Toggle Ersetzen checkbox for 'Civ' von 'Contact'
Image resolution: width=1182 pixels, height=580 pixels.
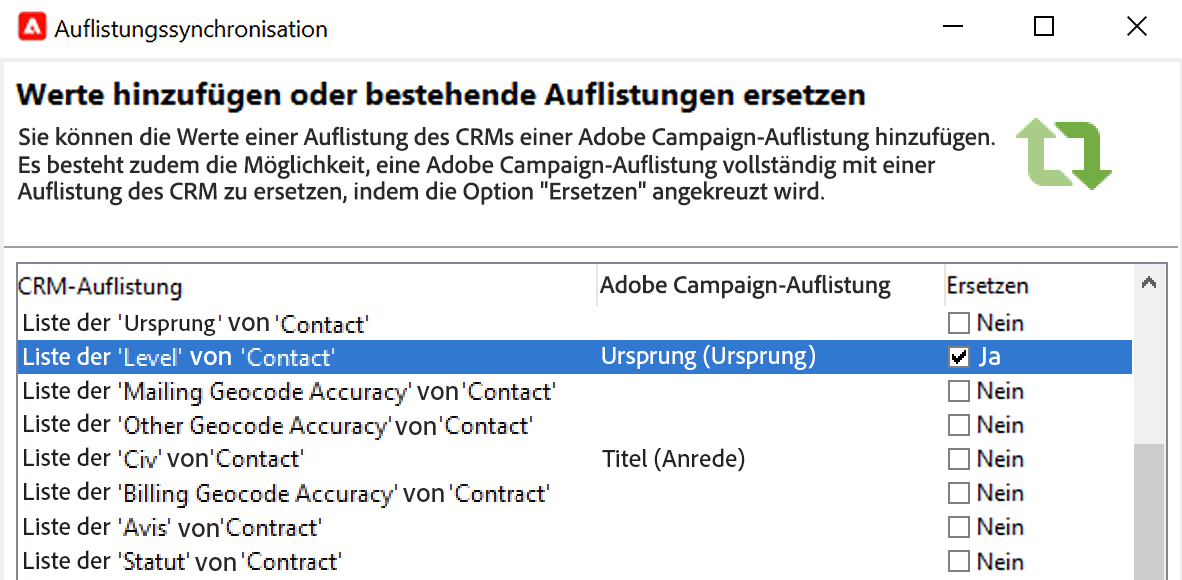(959, 459)
